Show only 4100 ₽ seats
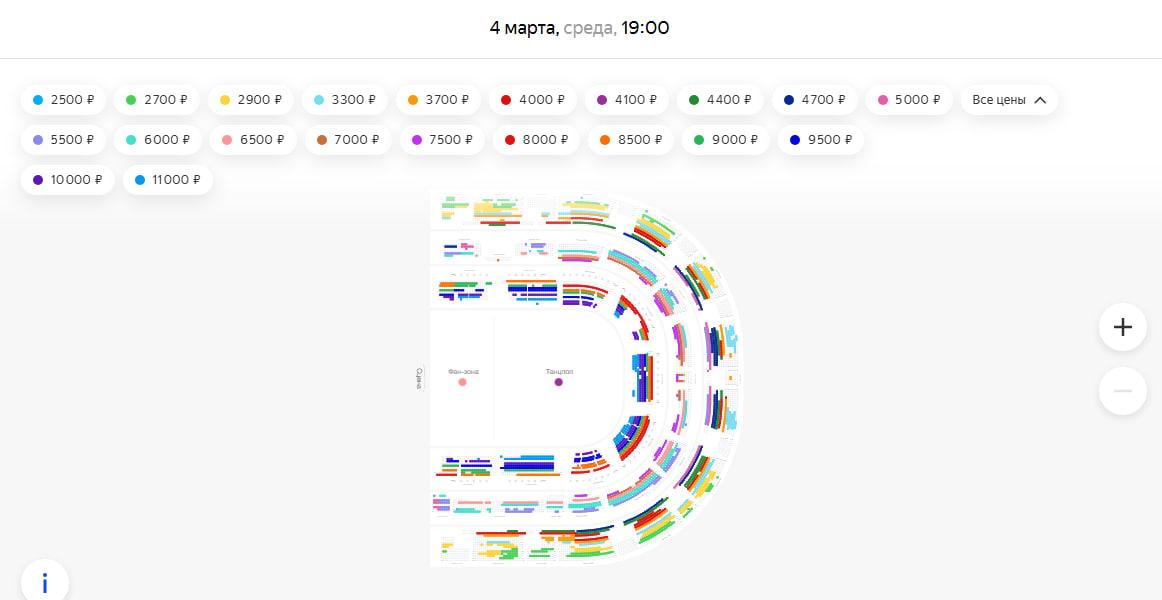Image resolution: width=1162 pixels, height=600 pixels. tap(627, 100)
